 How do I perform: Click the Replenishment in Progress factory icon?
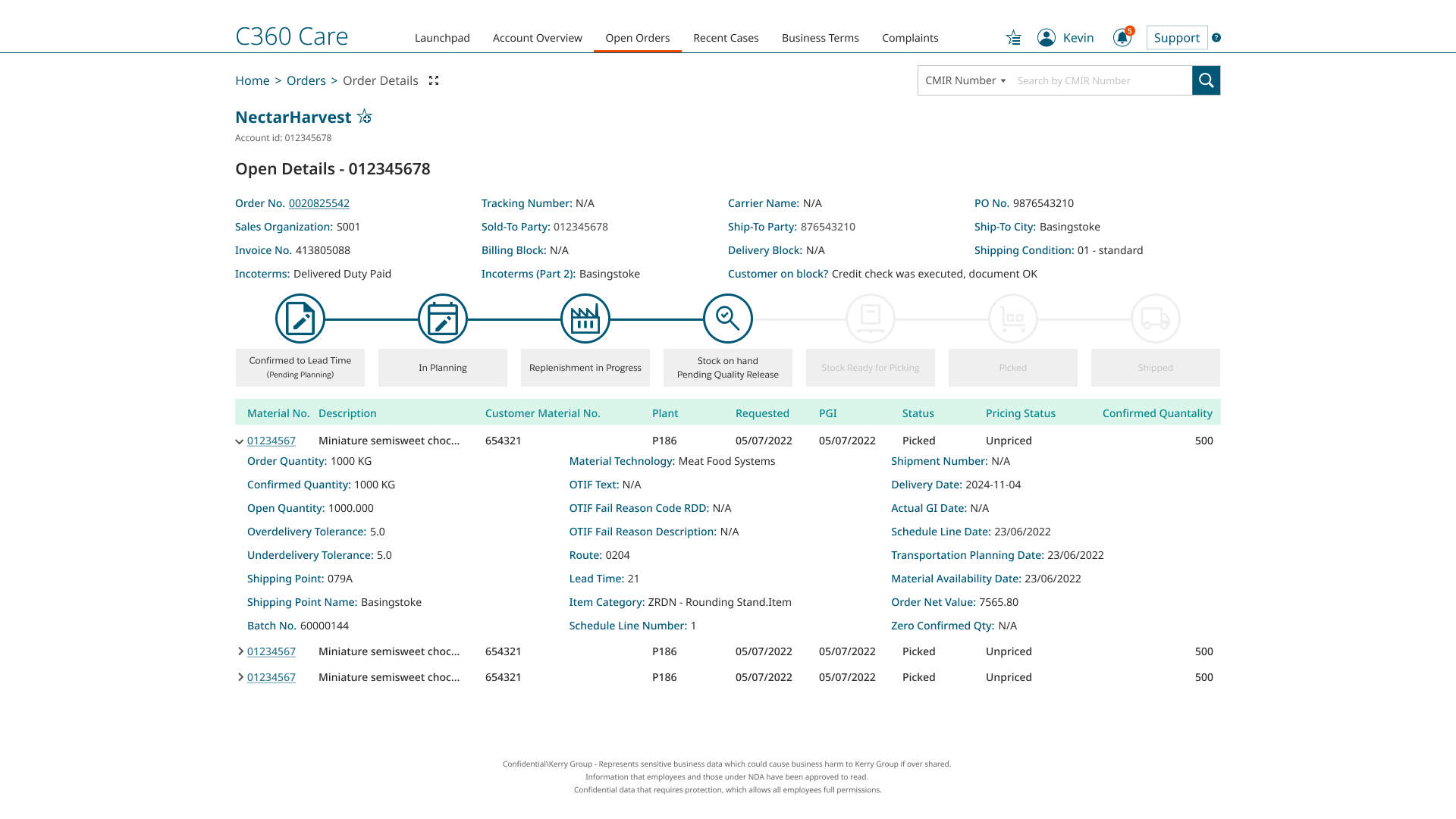pos(585,318)
